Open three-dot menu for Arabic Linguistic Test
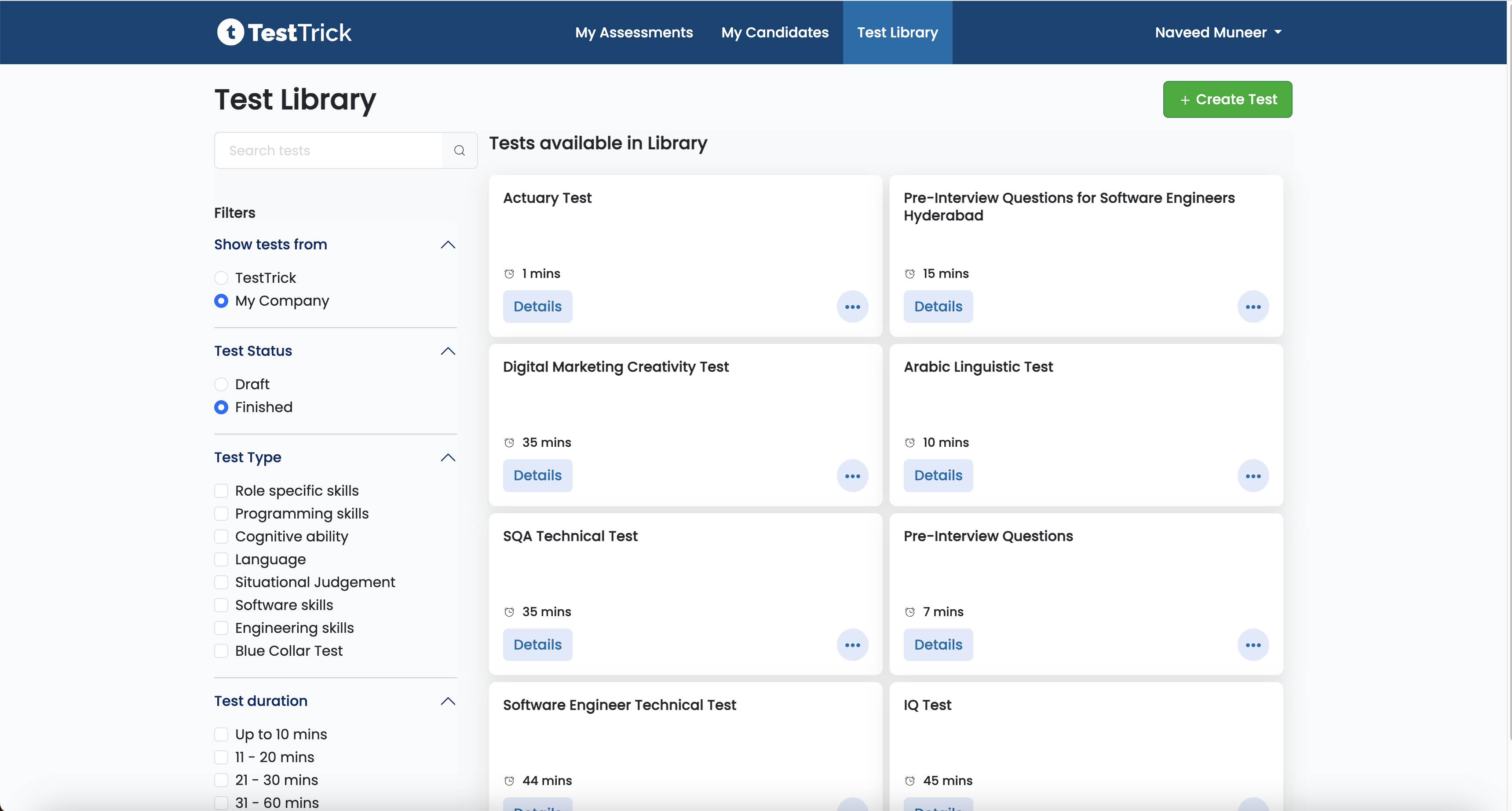The image size is (1512, 811). (x=1253, y=476)
